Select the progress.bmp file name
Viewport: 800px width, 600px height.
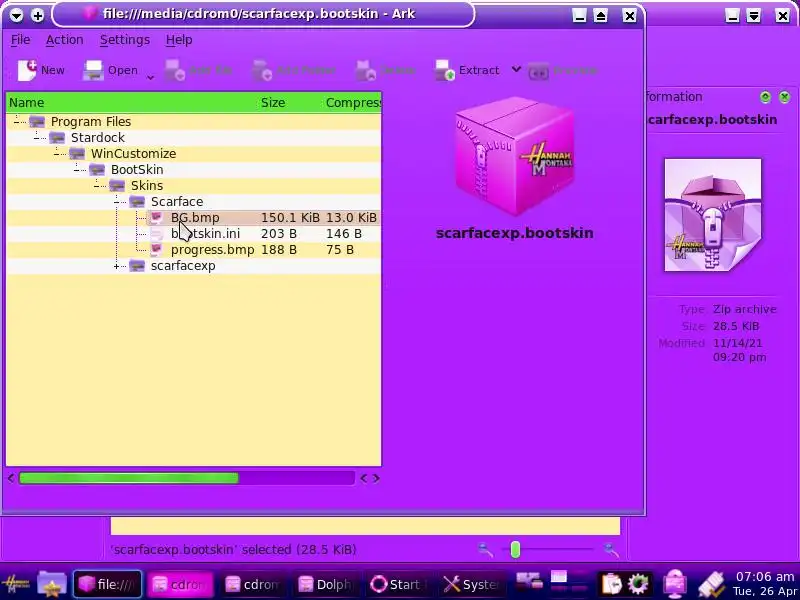point(212,250)
